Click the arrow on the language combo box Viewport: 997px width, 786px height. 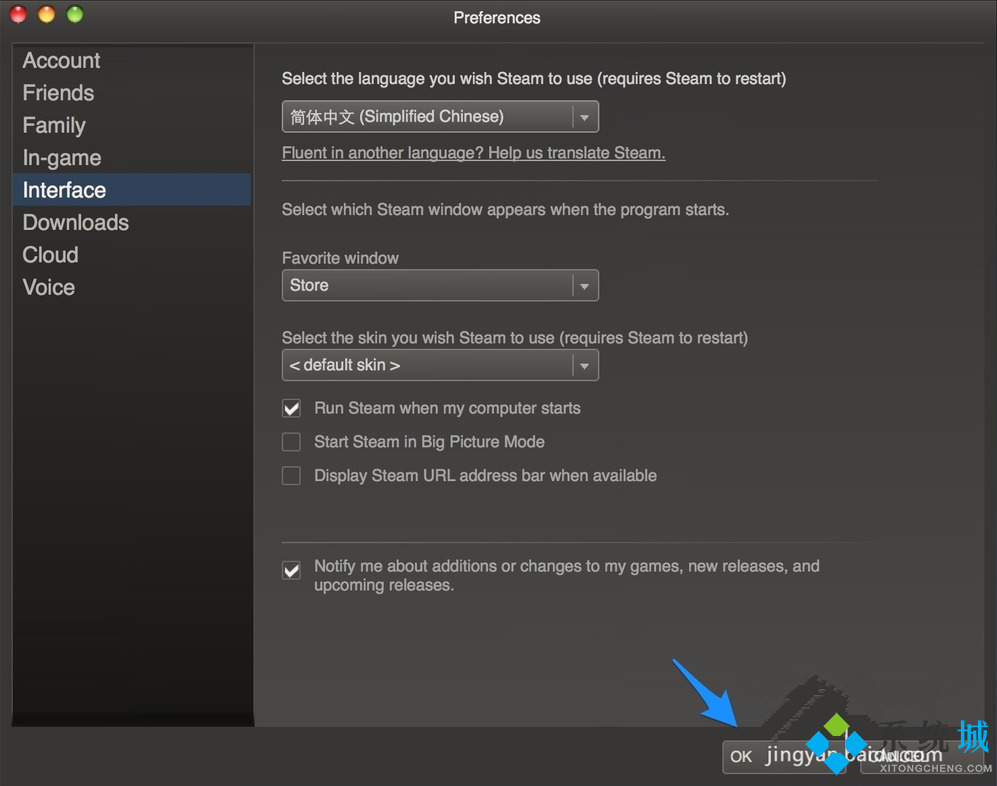(584, 117)
